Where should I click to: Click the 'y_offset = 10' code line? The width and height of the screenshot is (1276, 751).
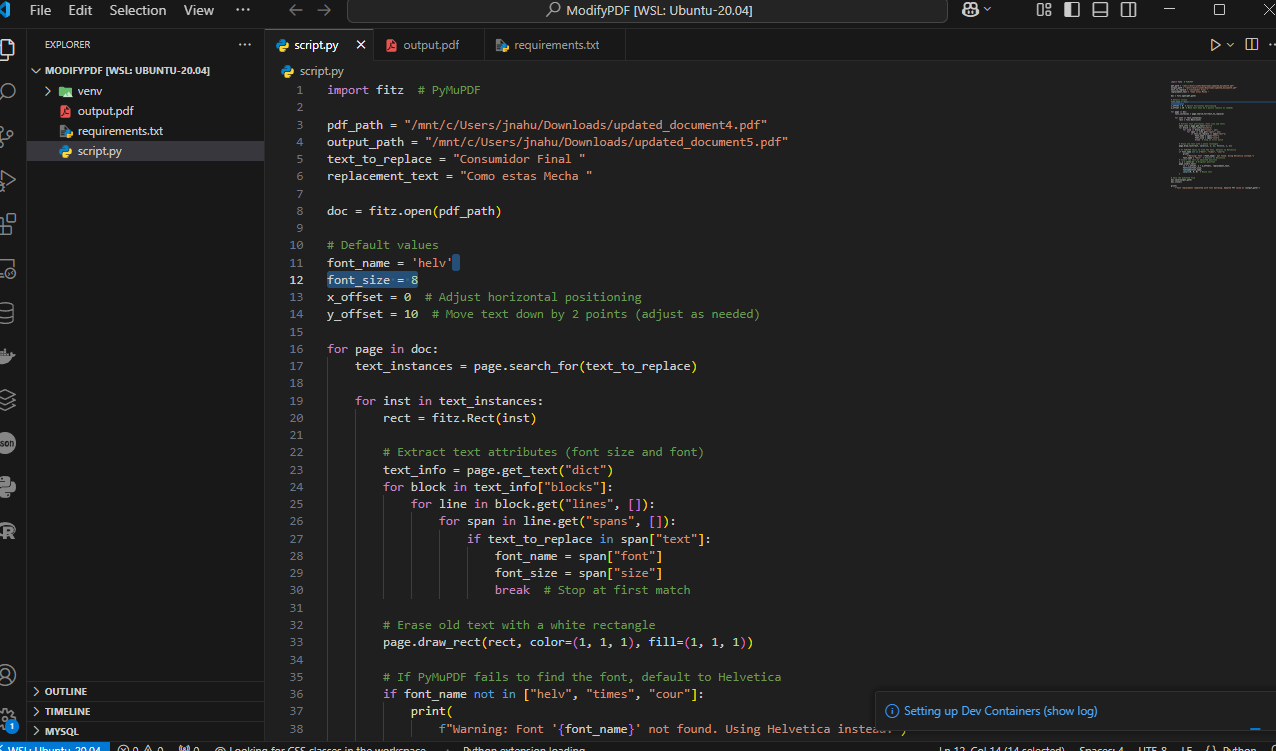click(x=543, y=314)
